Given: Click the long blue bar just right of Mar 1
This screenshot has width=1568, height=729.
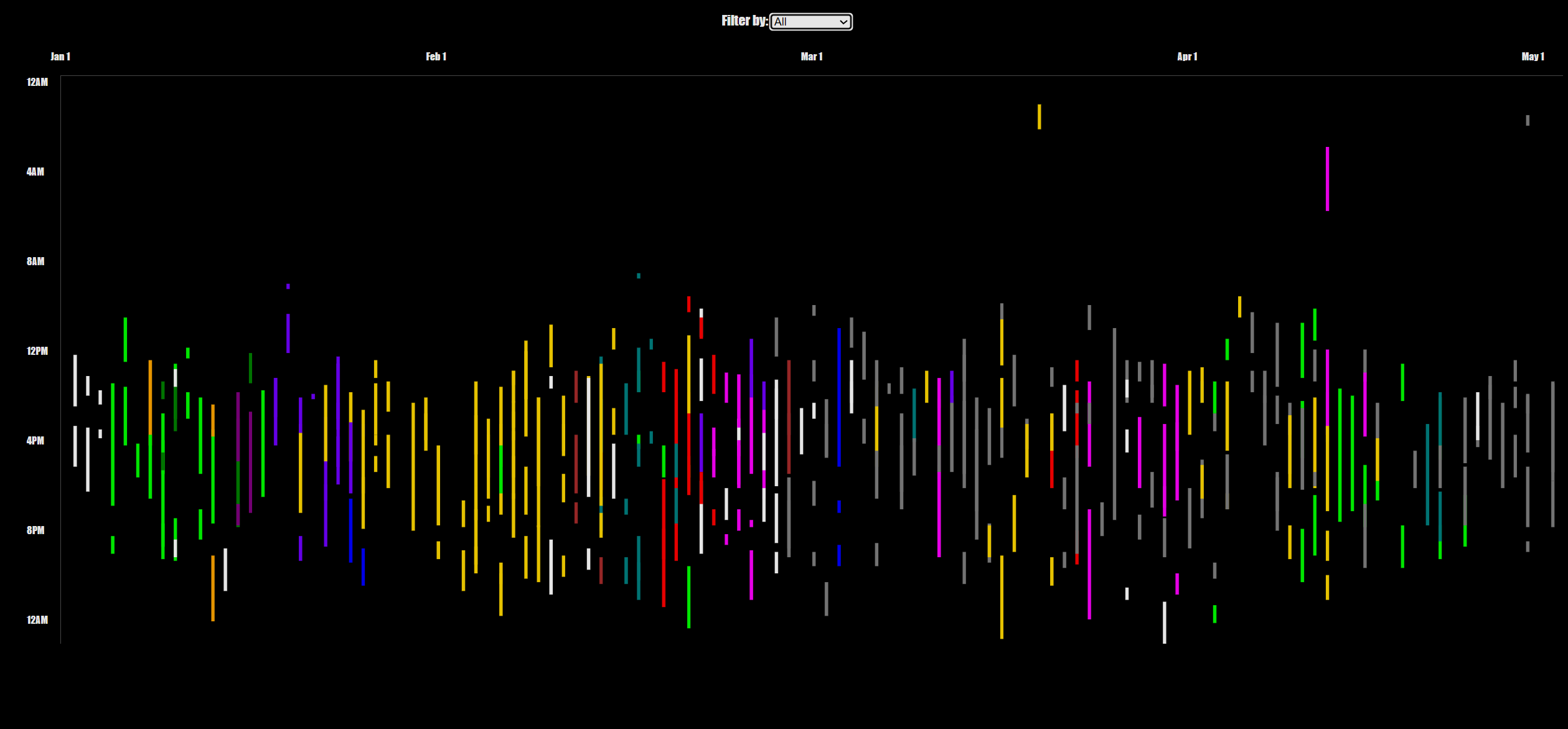Looking at the screenshot, I should [839, 397].
